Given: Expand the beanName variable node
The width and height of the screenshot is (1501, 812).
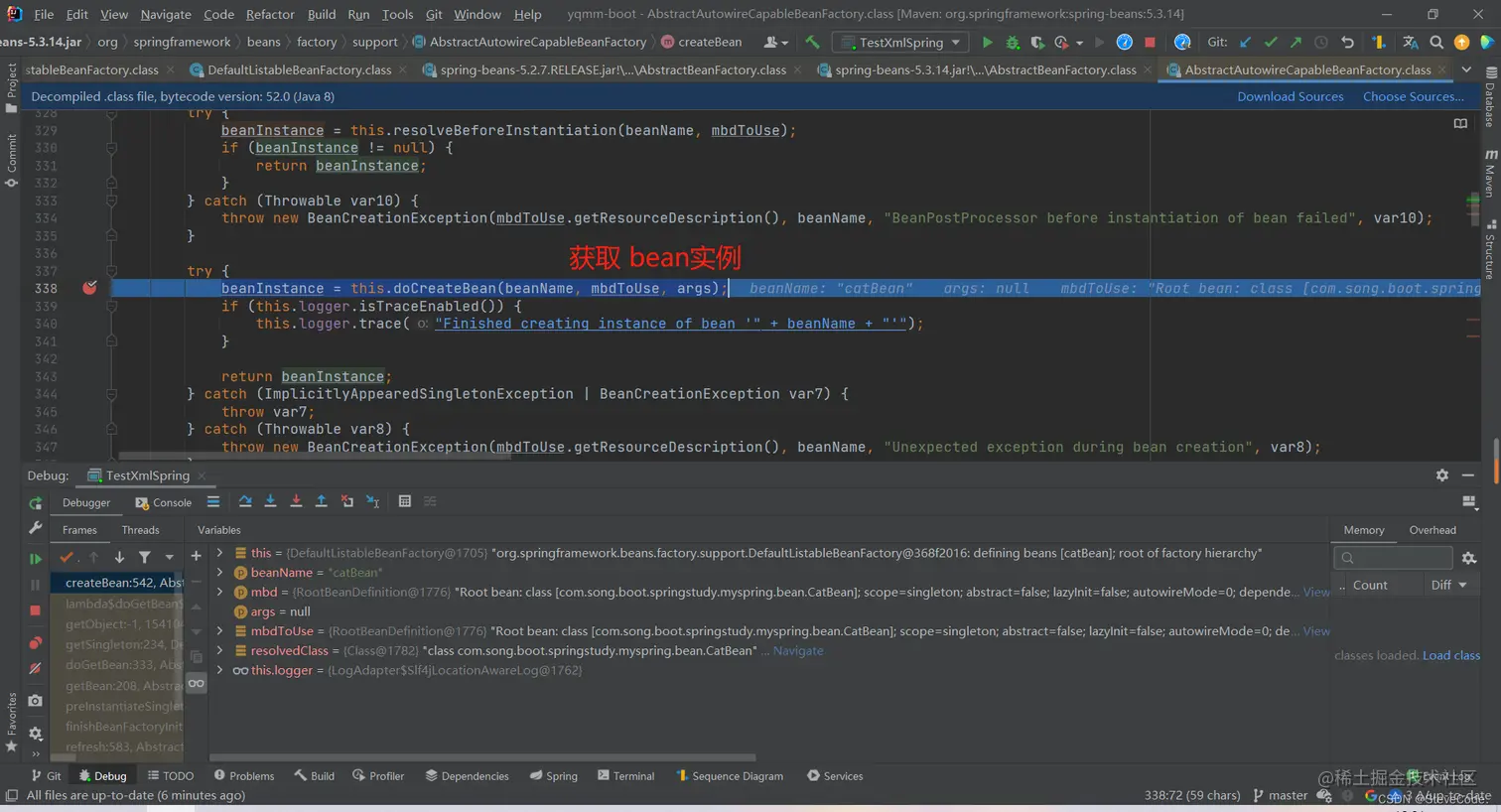Looking at the screenshot, I should (x=219, y=573).
